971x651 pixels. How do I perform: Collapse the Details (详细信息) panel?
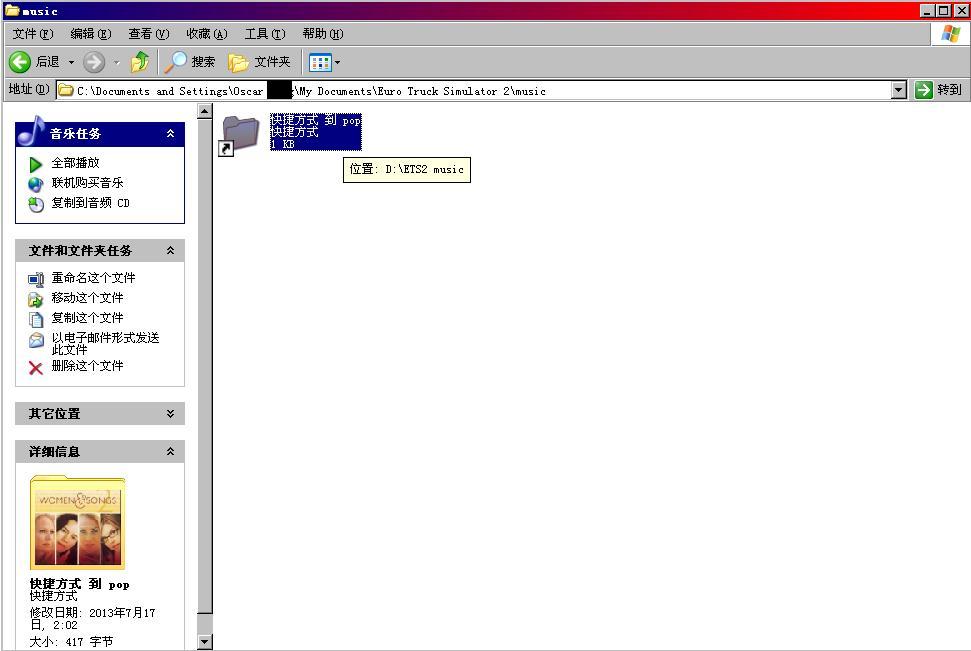[x=170, y=452]
